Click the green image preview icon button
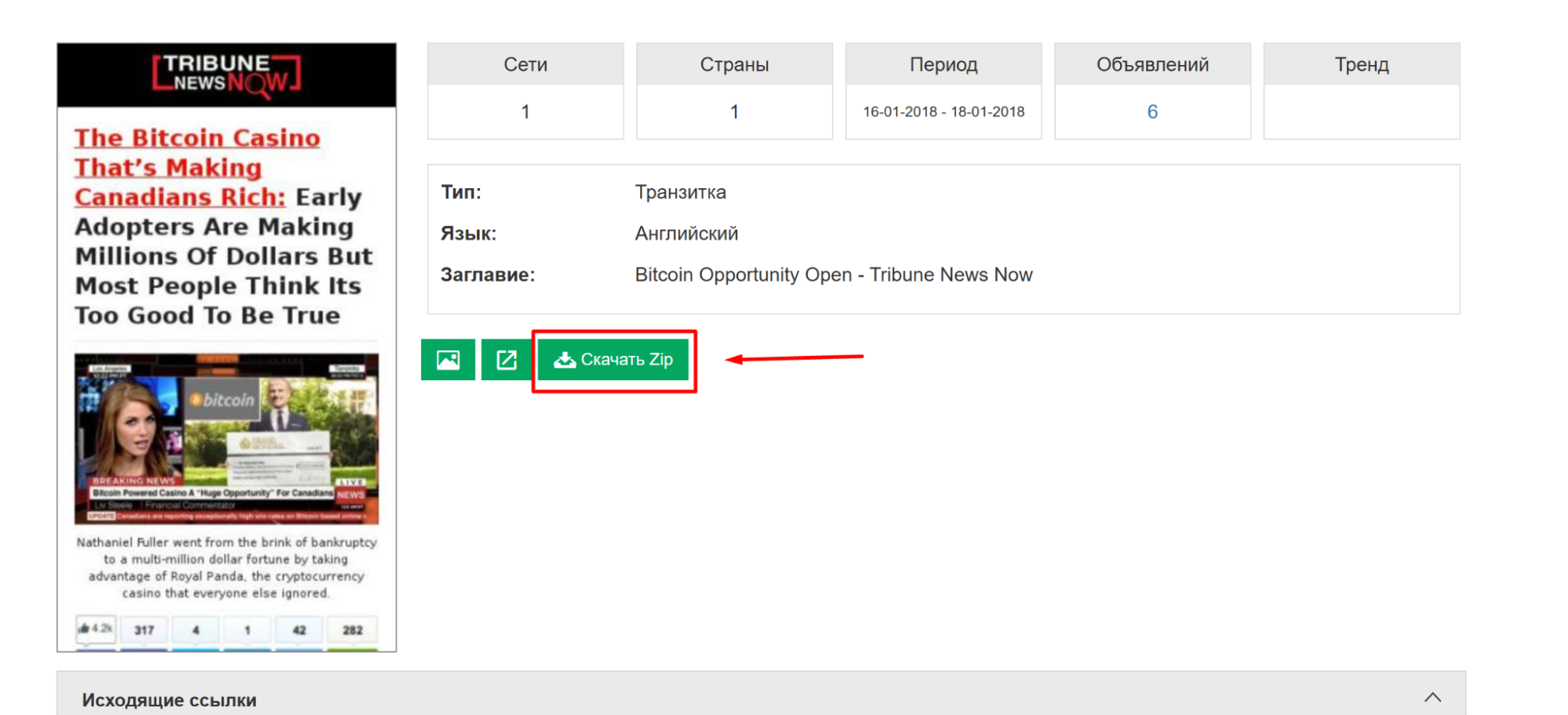This screenshot has width=1568, height=715. (448, 360)
